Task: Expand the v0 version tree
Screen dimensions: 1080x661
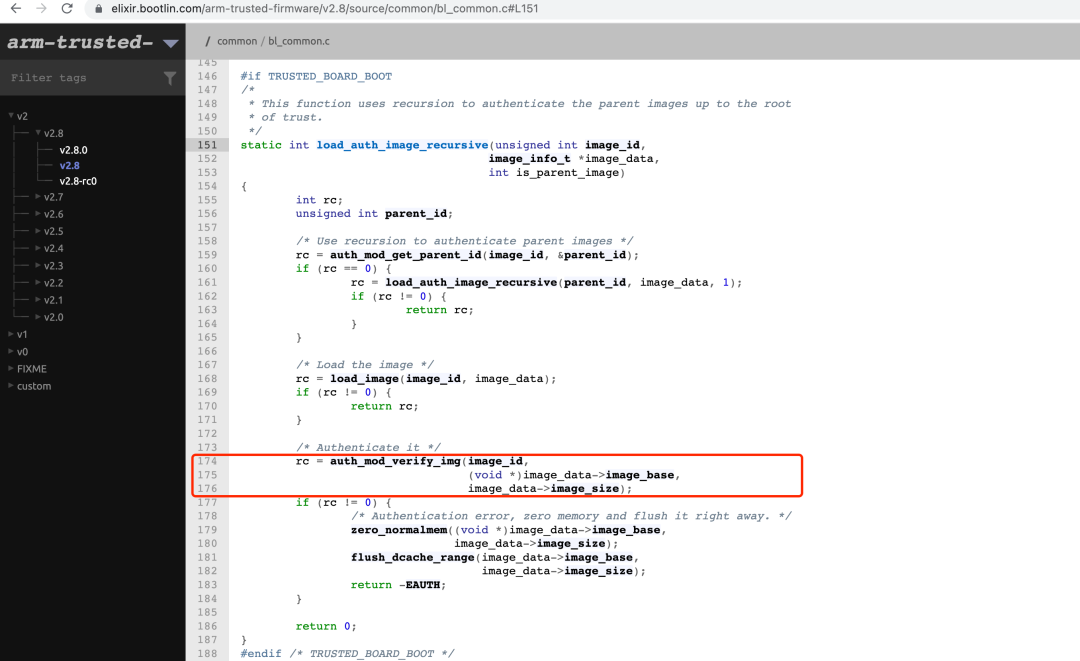Action: 11,351
